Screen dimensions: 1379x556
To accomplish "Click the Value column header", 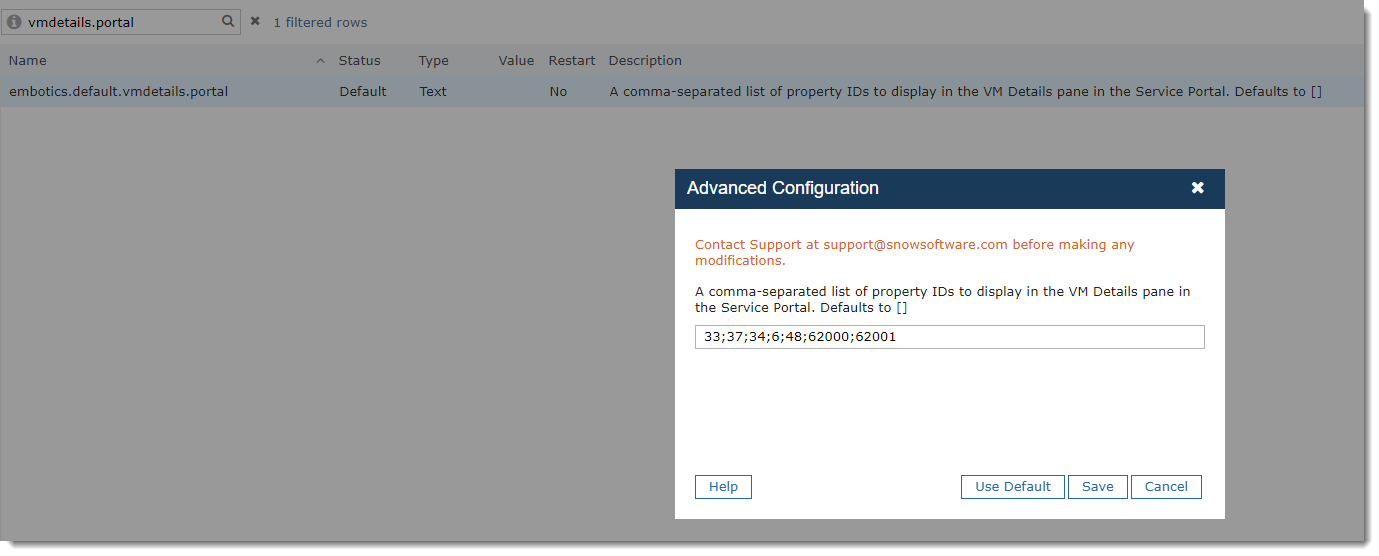I will (x=516, y=60).
